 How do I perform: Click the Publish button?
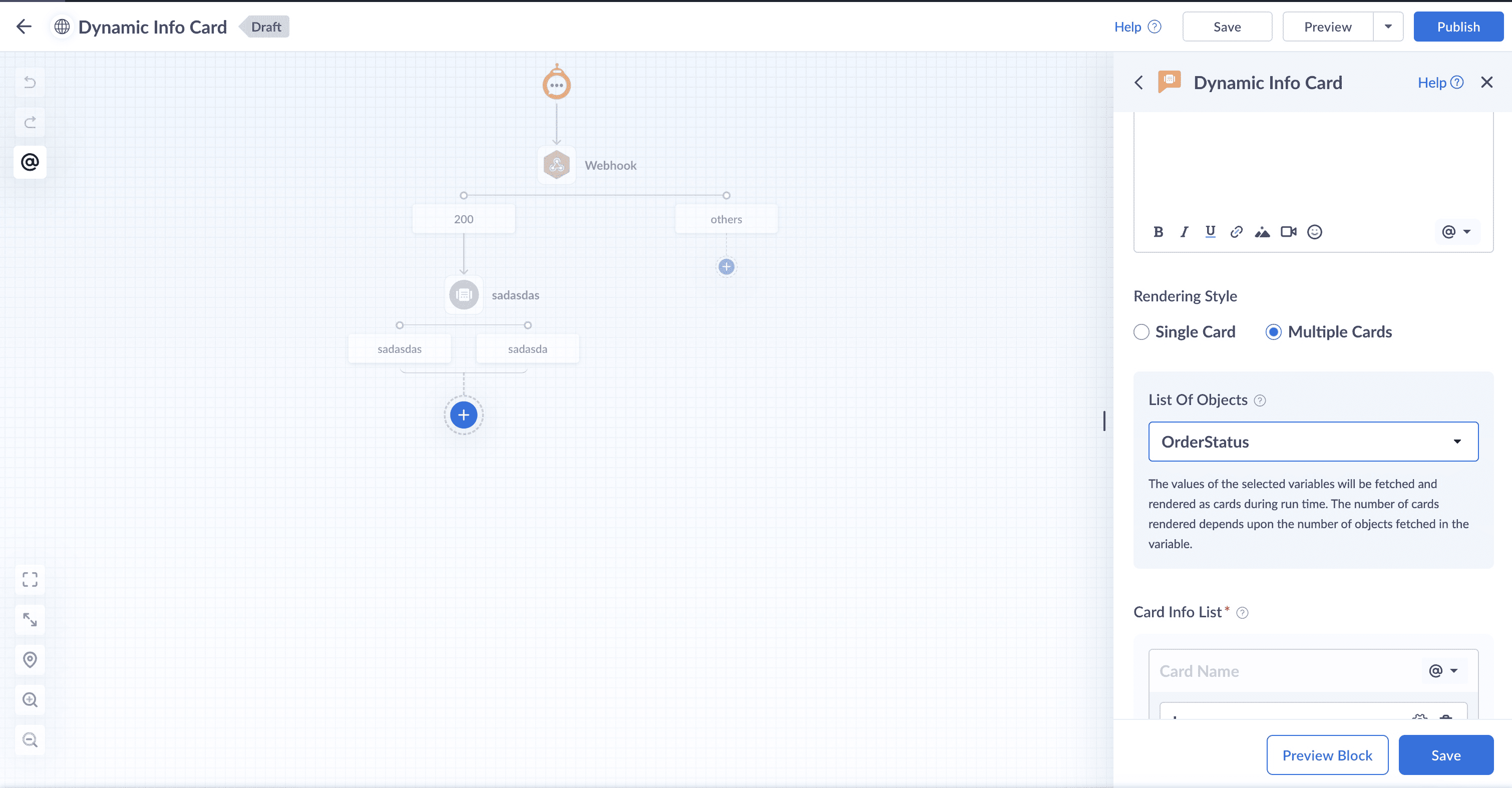pos(1458,27)
